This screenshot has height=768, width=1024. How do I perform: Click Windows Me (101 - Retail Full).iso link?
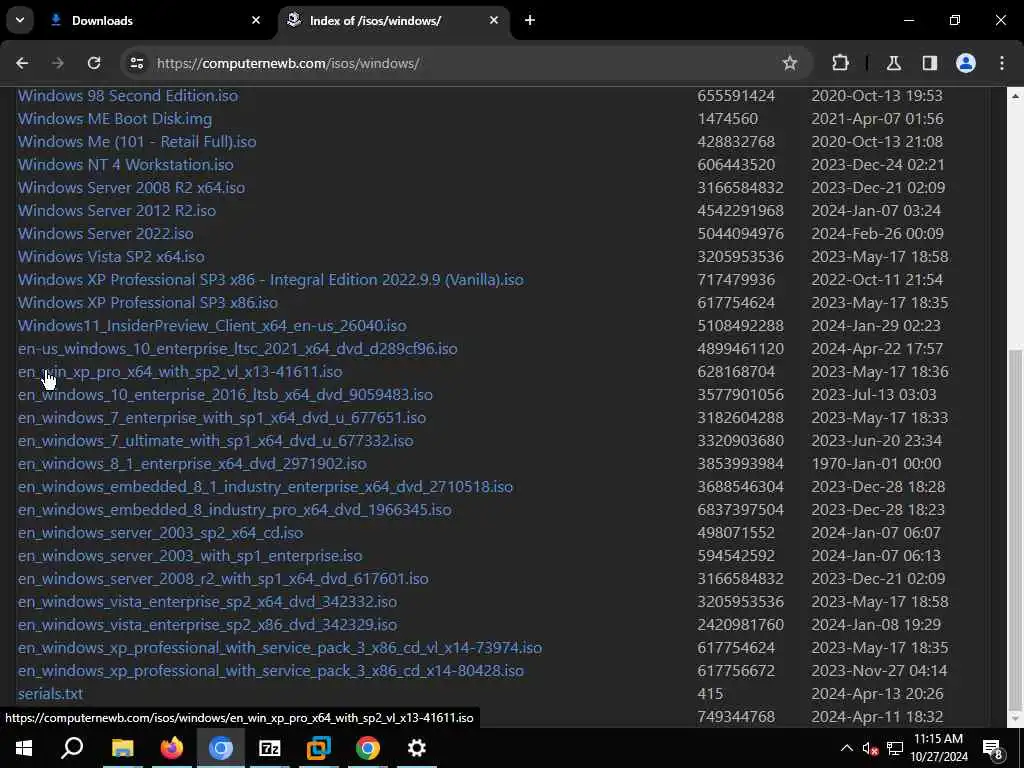137,142
